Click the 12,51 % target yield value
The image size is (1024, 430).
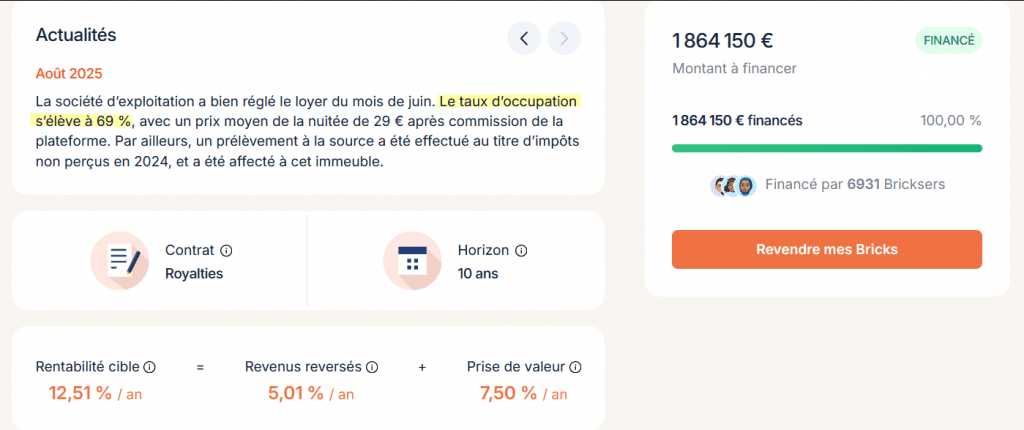pyautogui.click(x=81, y=393)
